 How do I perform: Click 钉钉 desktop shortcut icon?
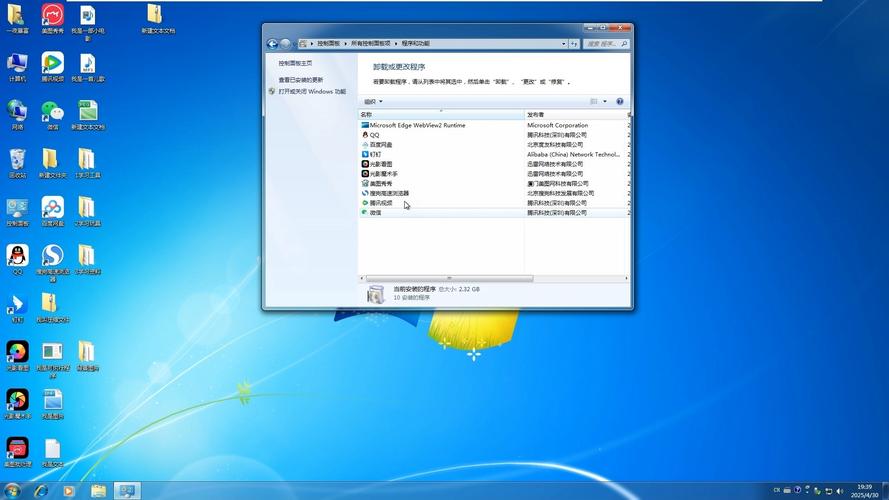(17, 308)
